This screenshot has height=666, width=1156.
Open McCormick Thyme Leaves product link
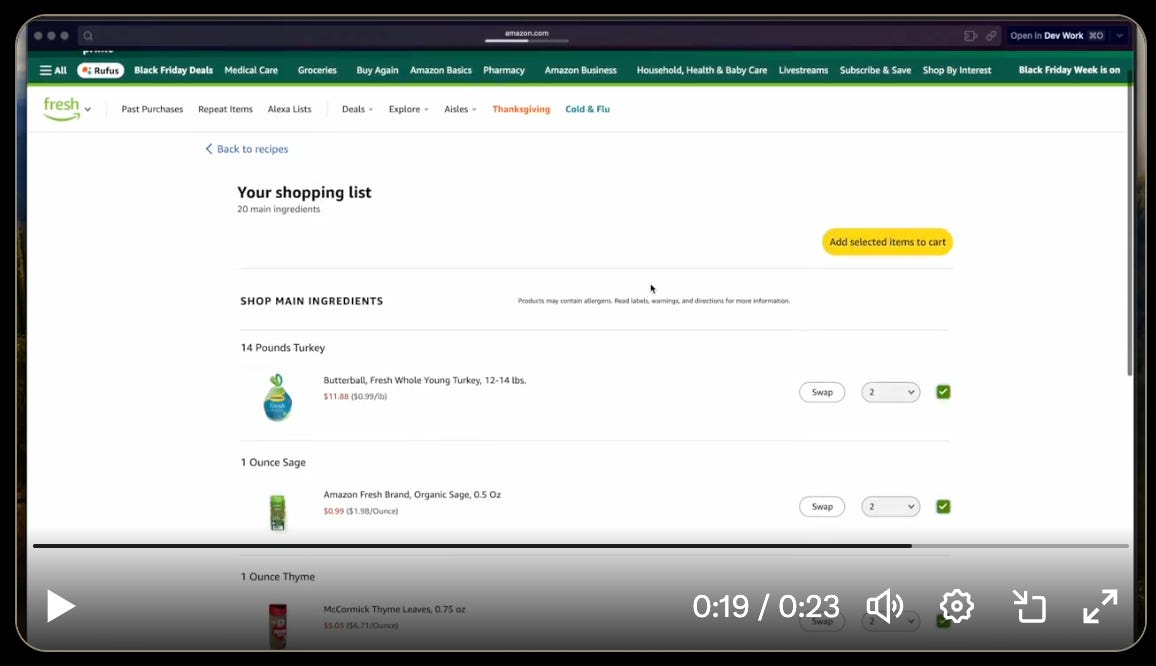coord(394,609)
